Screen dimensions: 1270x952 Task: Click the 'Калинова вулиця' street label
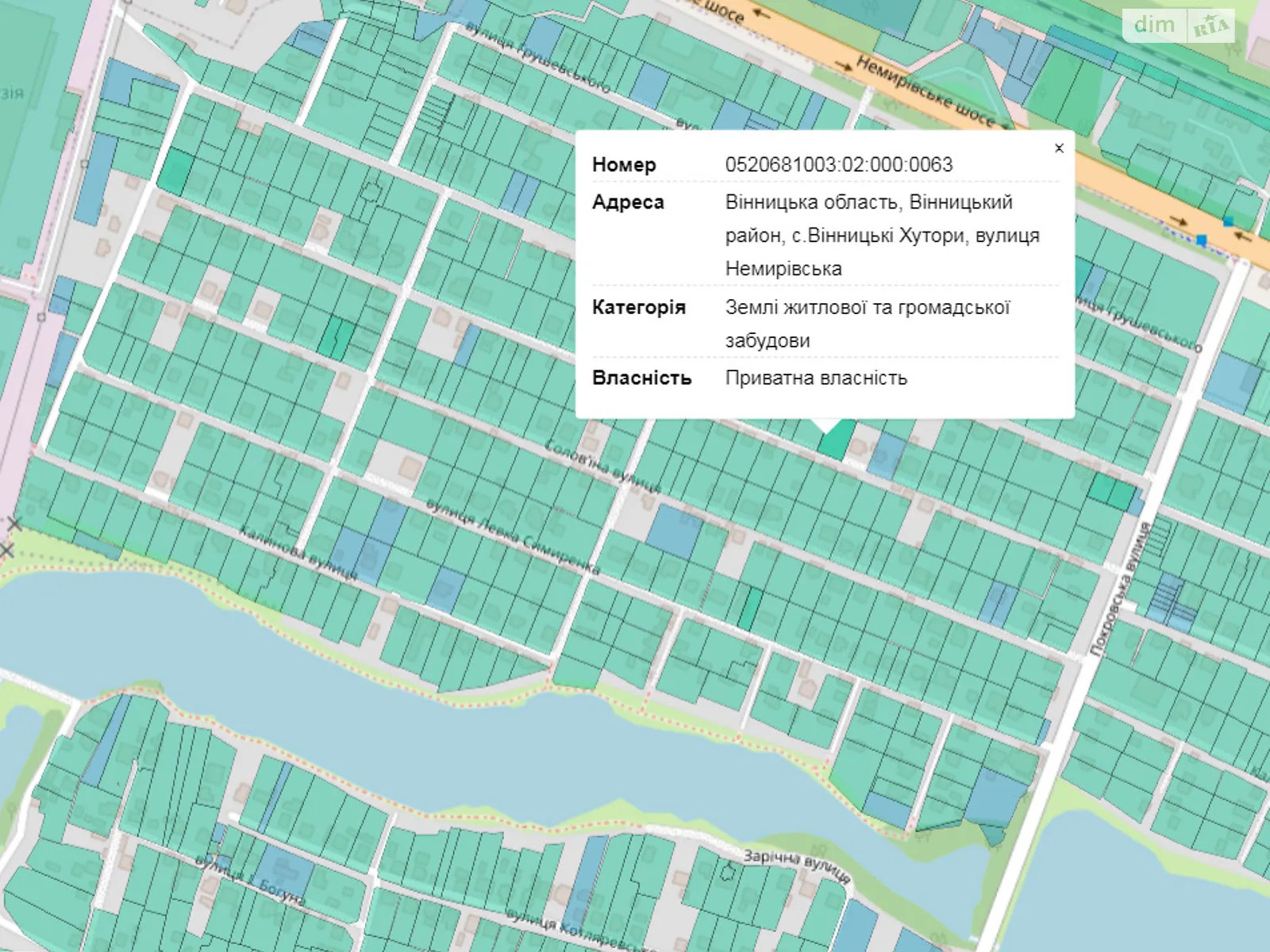coord(299,554)
